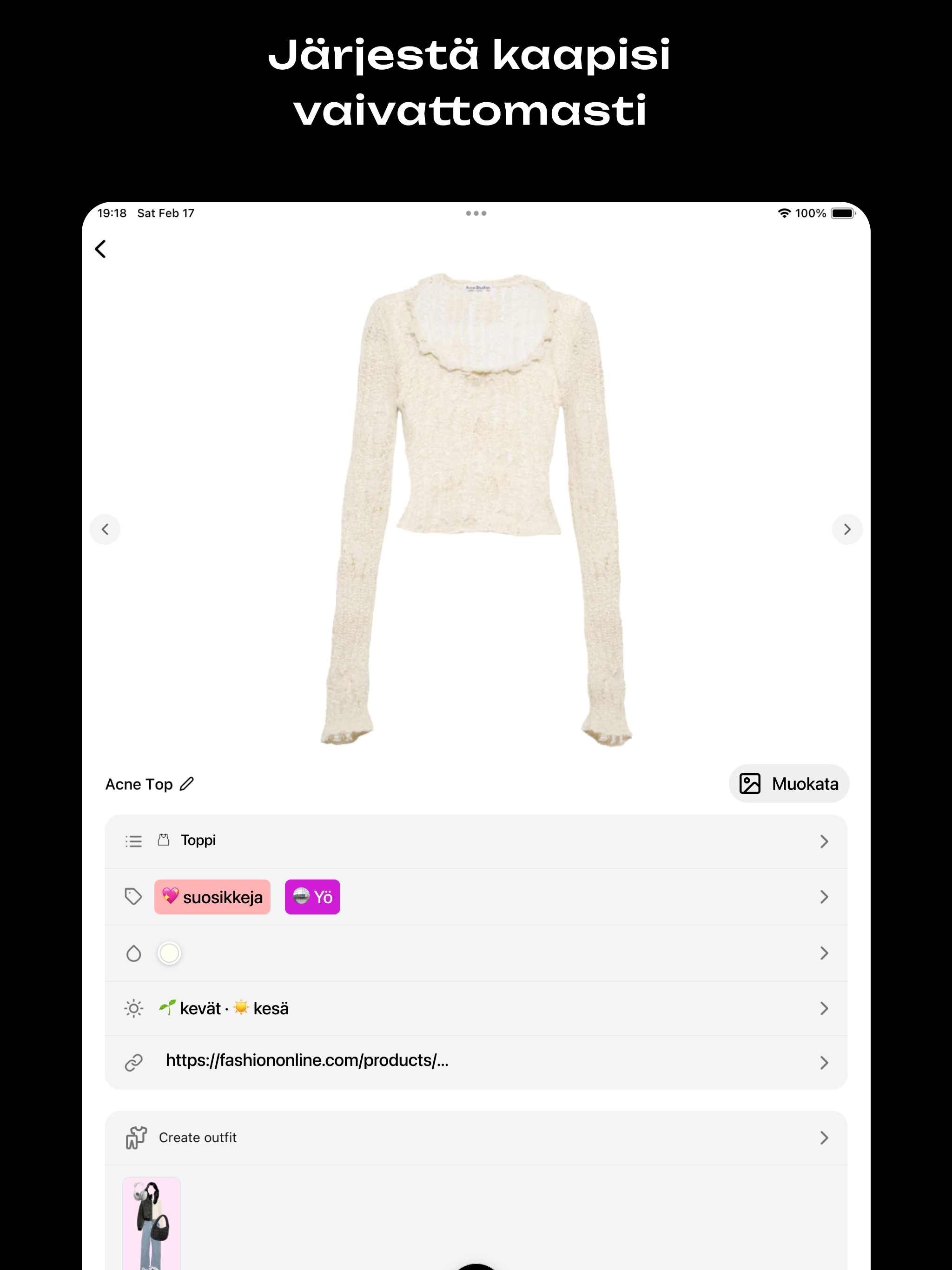The width and height of the screenshot is (952, 1270).
Task: Select the Yö tag chip
Action: [312, 897]
